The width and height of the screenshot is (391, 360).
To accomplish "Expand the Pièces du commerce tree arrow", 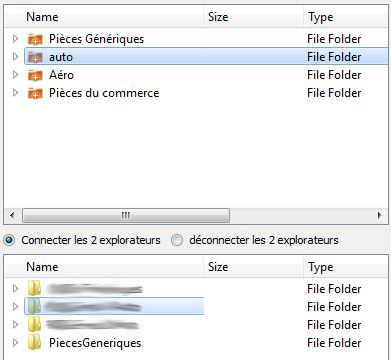I will 15,93.
